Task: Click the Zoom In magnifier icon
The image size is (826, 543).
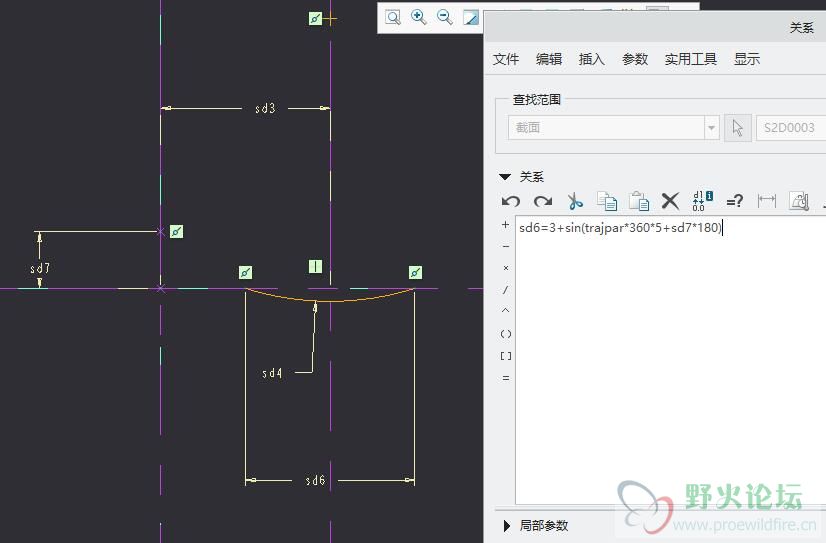Action: tap(419, 17)
